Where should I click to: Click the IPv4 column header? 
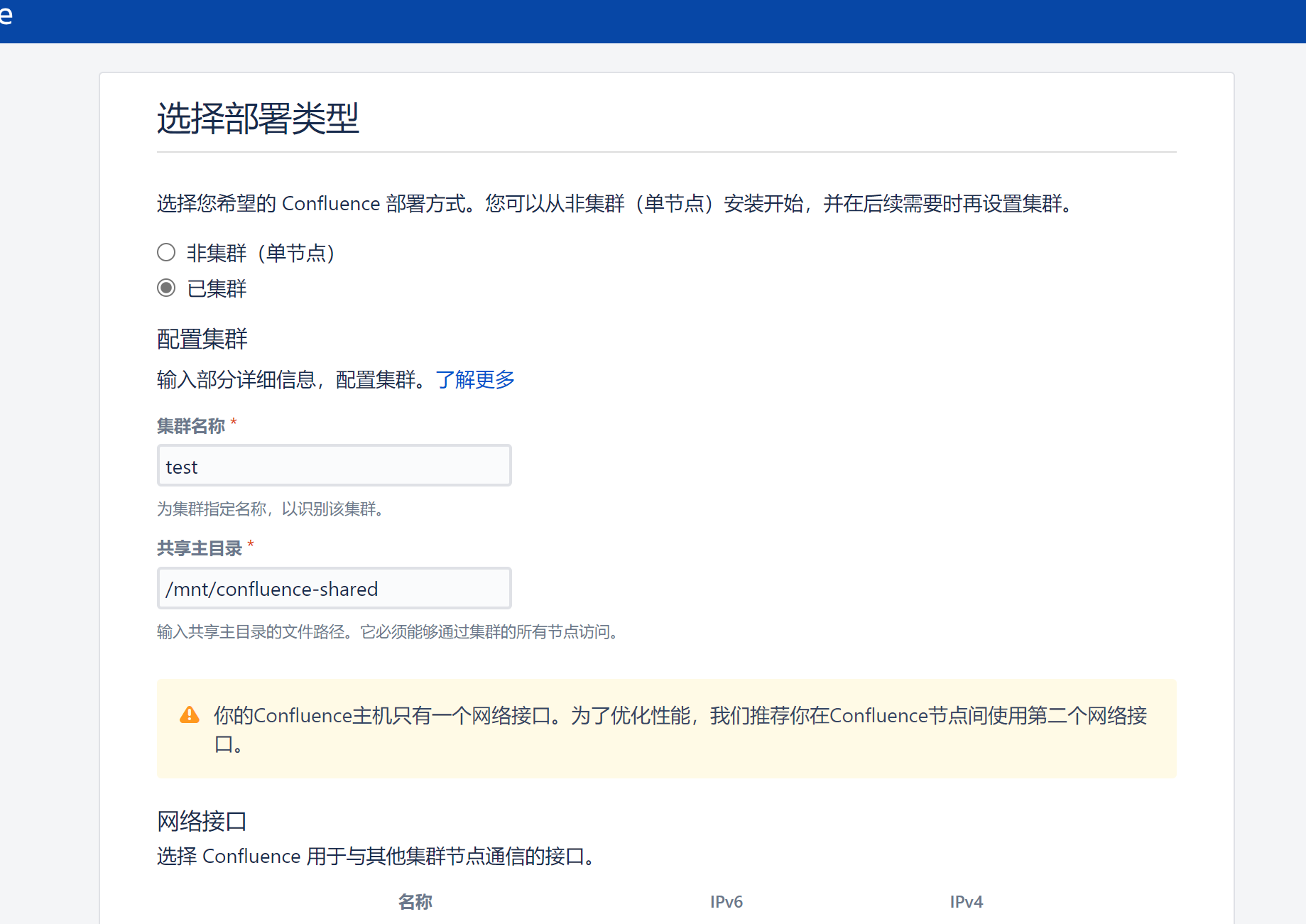click(x=967, y=902)
